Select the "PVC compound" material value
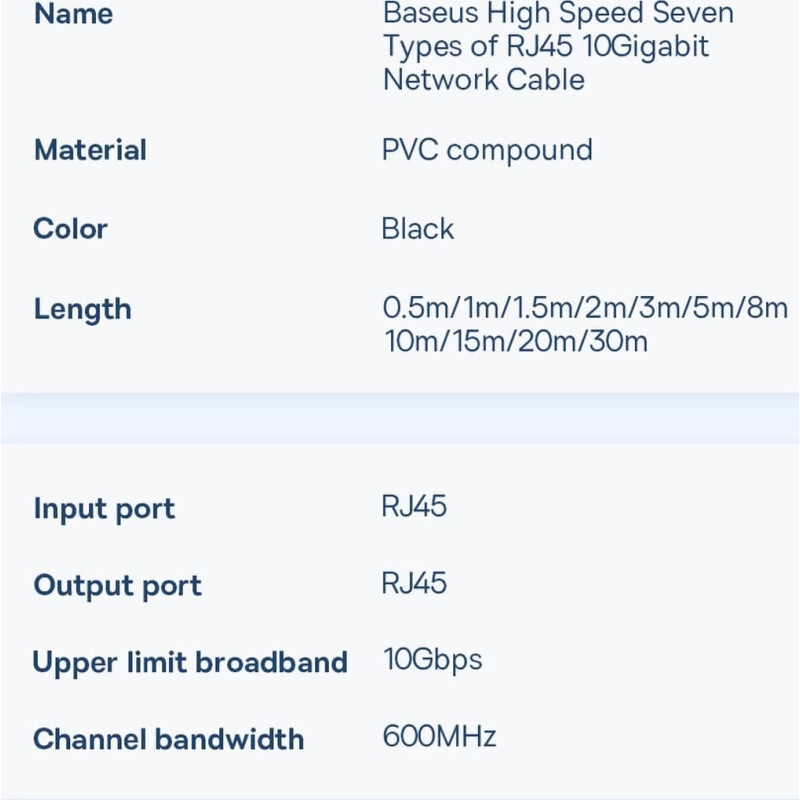Image resolution: width=800 pixels, height=800 pixels. (x=487, y=150)
